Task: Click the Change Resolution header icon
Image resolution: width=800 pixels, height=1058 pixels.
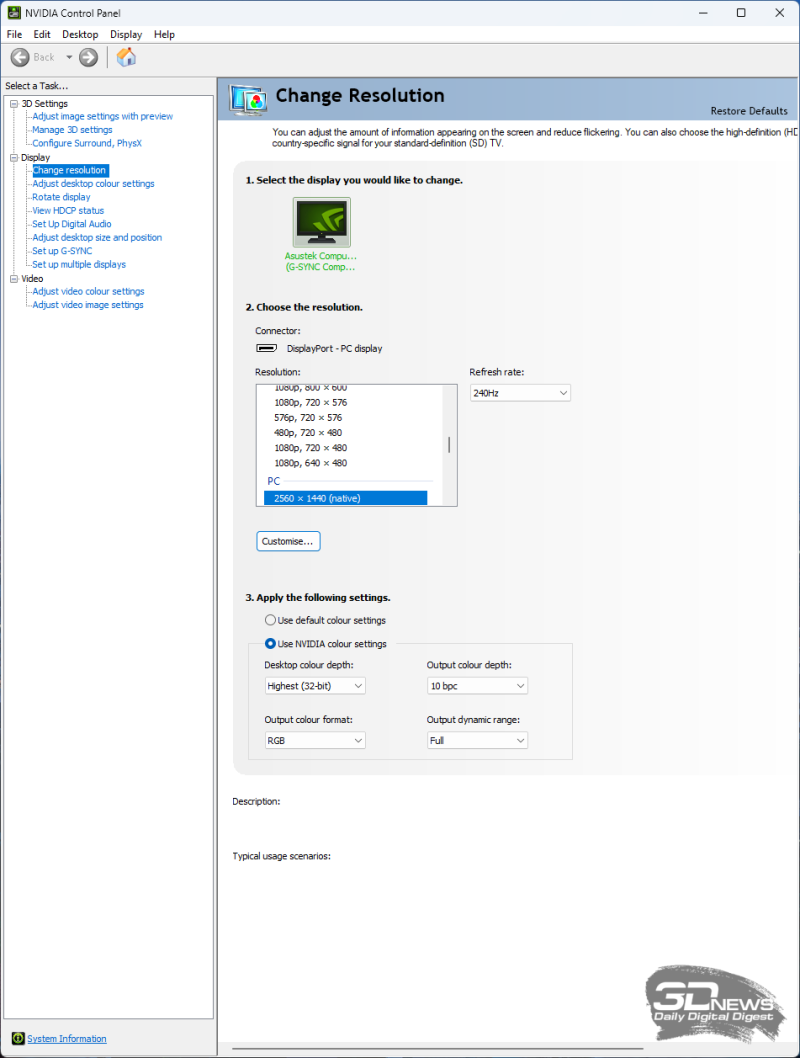Action: coord(248,100)
